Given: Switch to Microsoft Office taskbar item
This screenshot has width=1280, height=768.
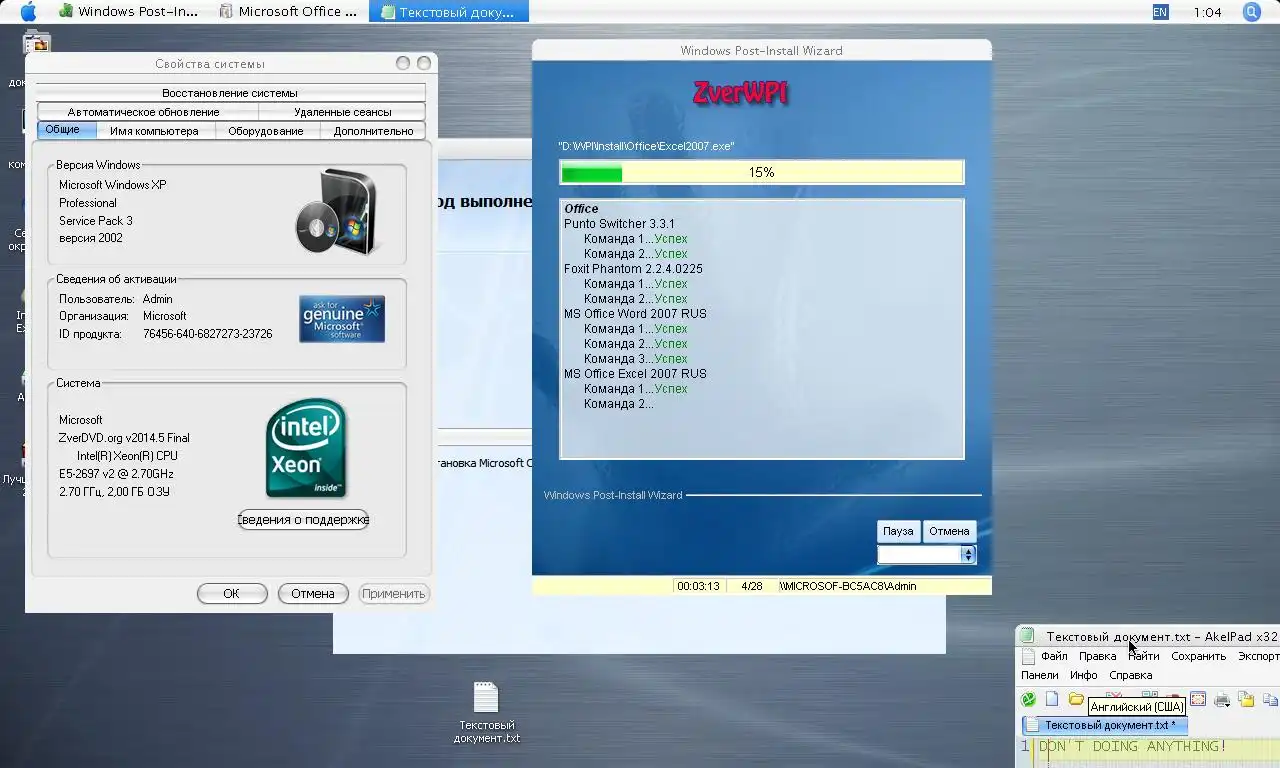Looking at the screenshot, I should tap(289, 12).
